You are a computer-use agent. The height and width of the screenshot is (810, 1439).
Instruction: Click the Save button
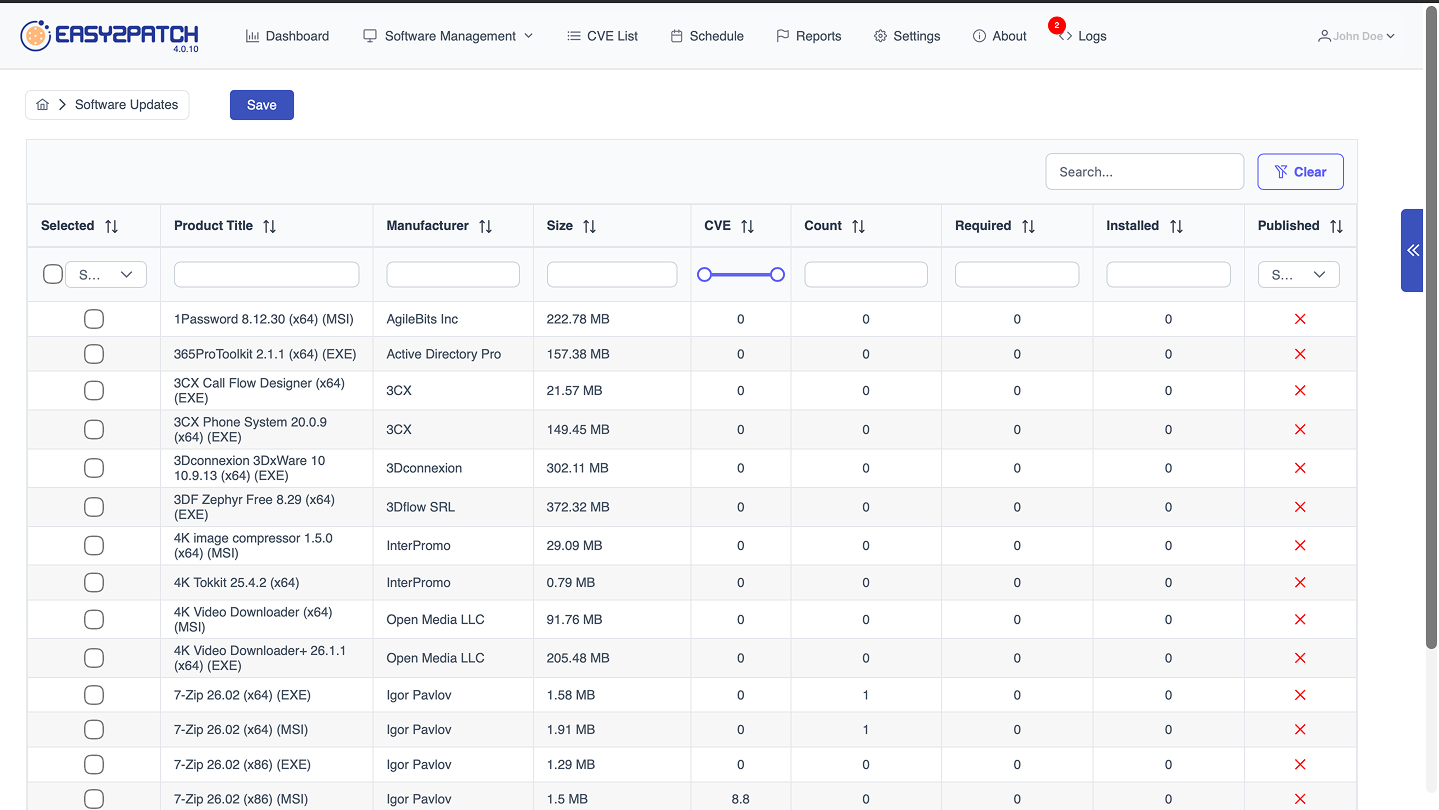click(262, 105)
